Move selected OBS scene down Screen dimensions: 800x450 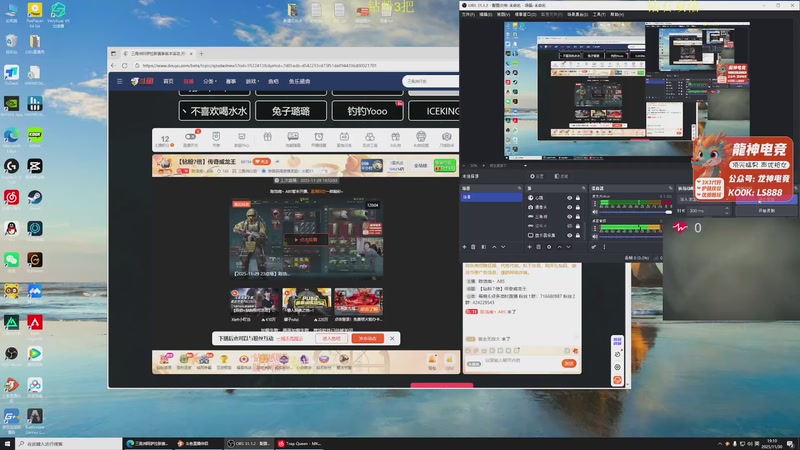pyautogui.click(x=503, y=247)
